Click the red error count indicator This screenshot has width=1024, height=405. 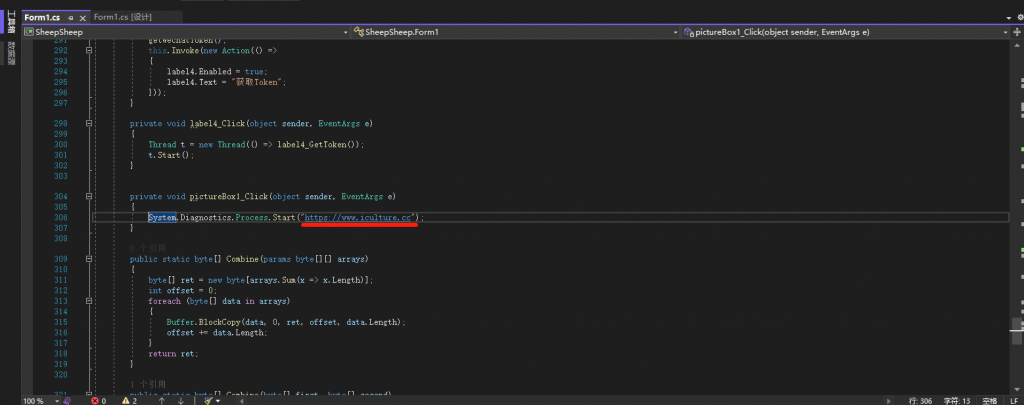point(98,400)
